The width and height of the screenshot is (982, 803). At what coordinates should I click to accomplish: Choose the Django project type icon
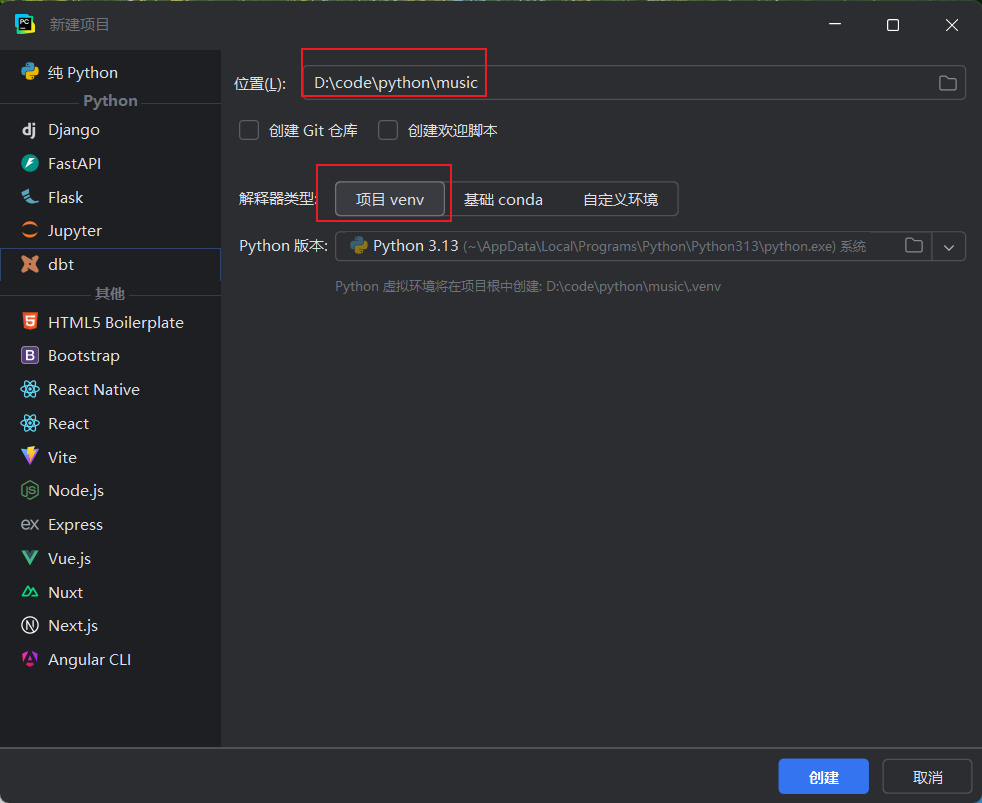29,130
